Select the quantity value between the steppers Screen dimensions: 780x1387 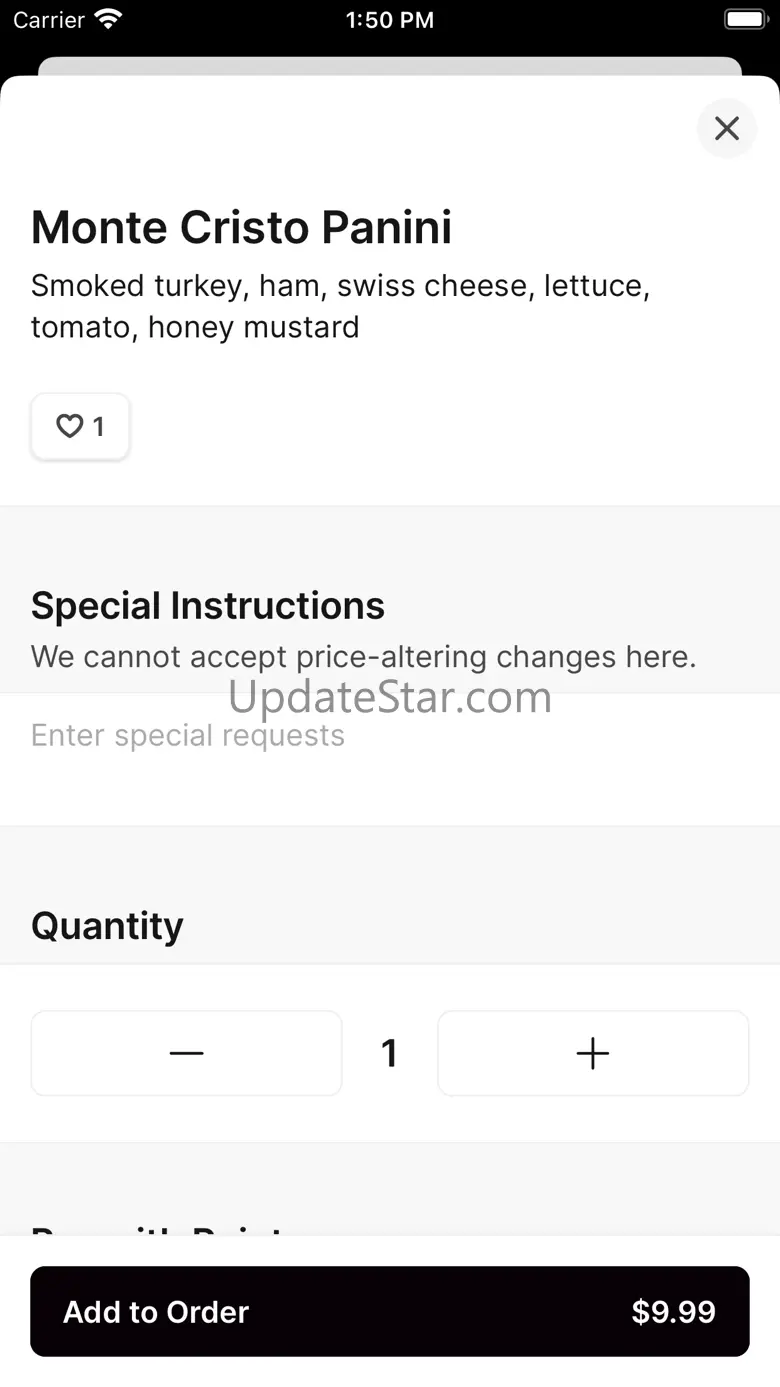[390, 1053]
